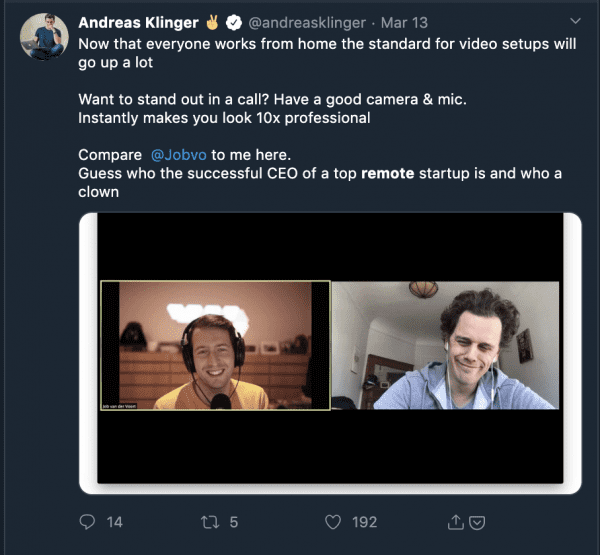Click the retweet arrows icon
This screenshot has height=555, width=600.
click(210, 521)
